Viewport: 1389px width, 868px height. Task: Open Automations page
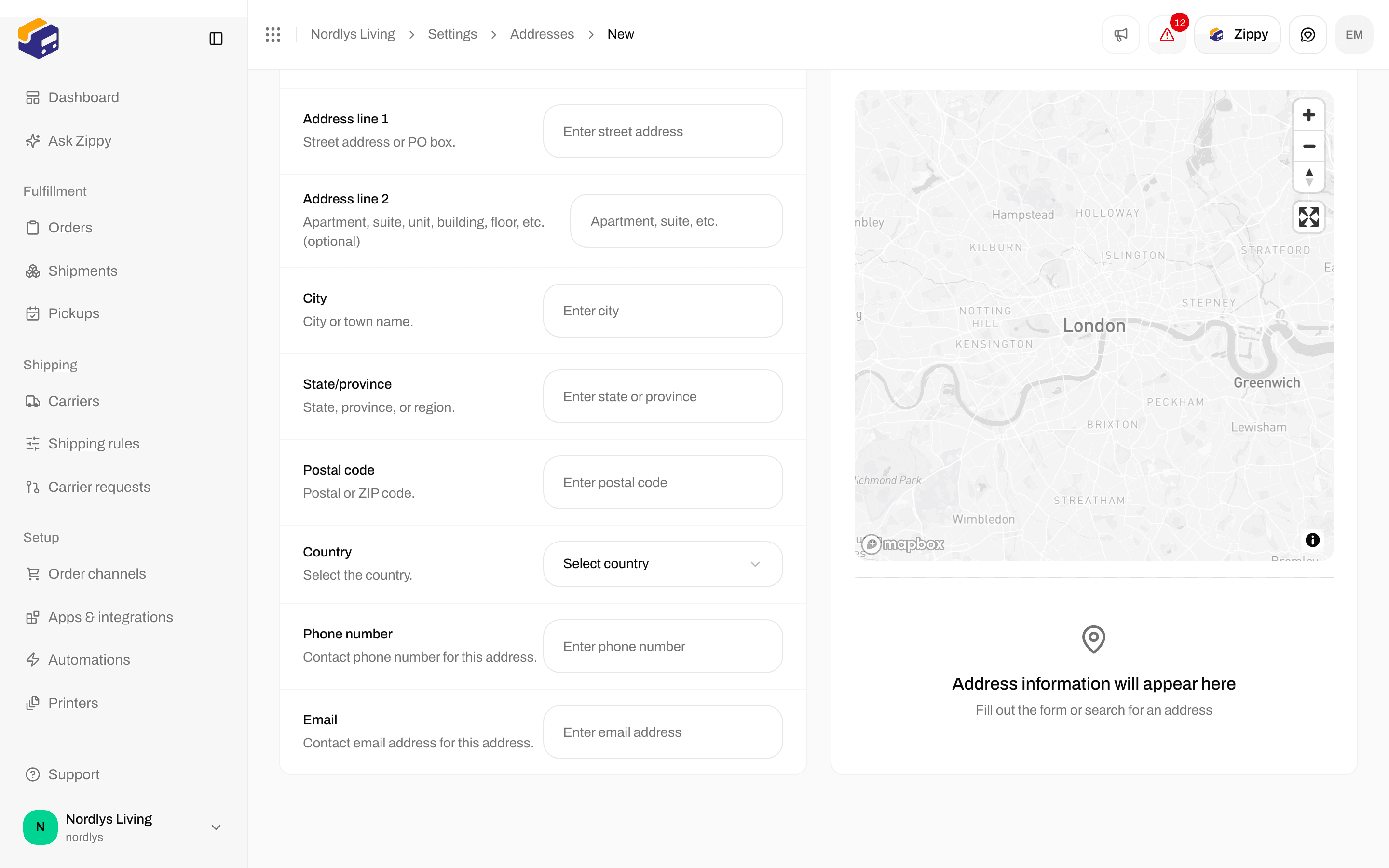[78, 660]
